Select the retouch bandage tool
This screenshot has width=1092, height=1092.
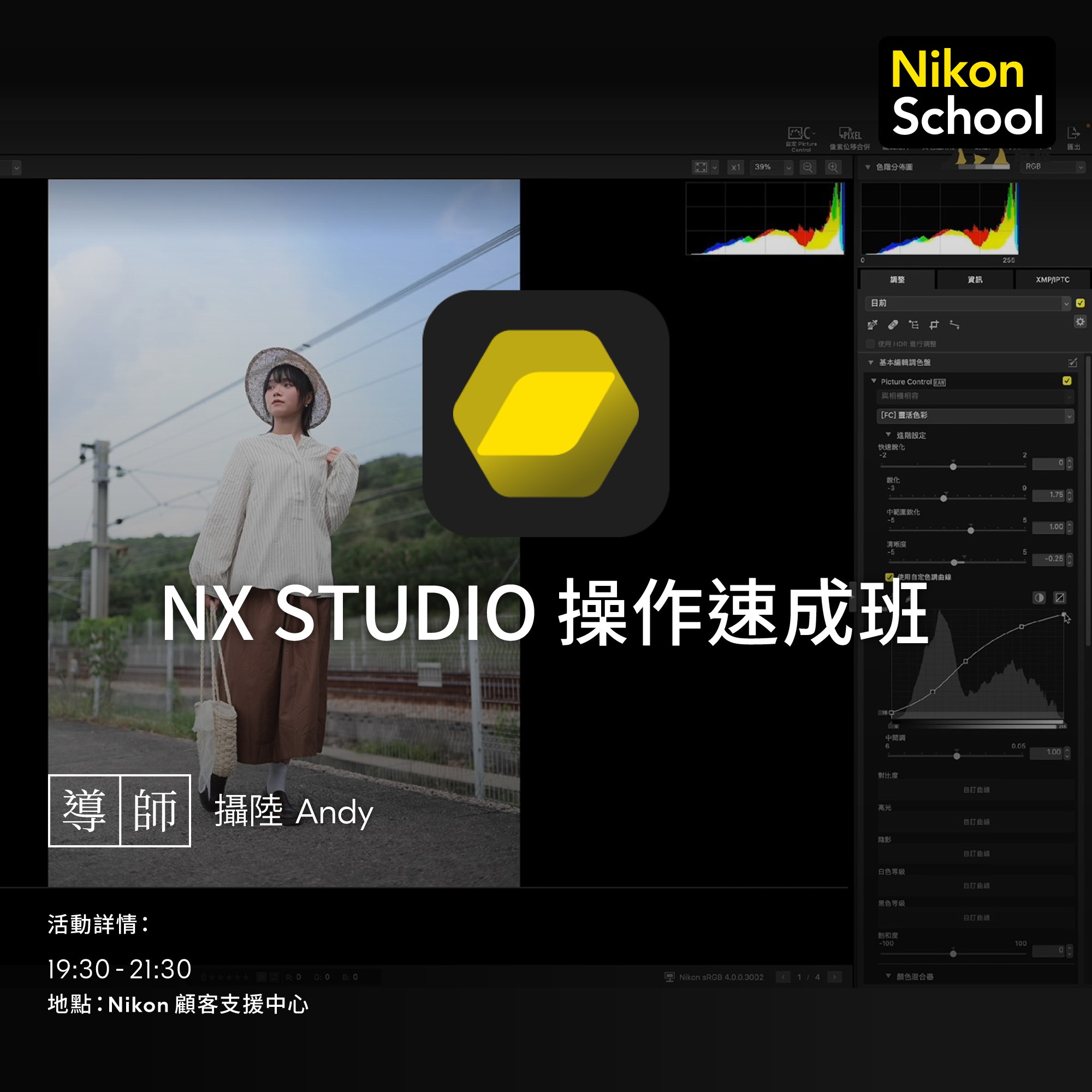click(893, 324)
